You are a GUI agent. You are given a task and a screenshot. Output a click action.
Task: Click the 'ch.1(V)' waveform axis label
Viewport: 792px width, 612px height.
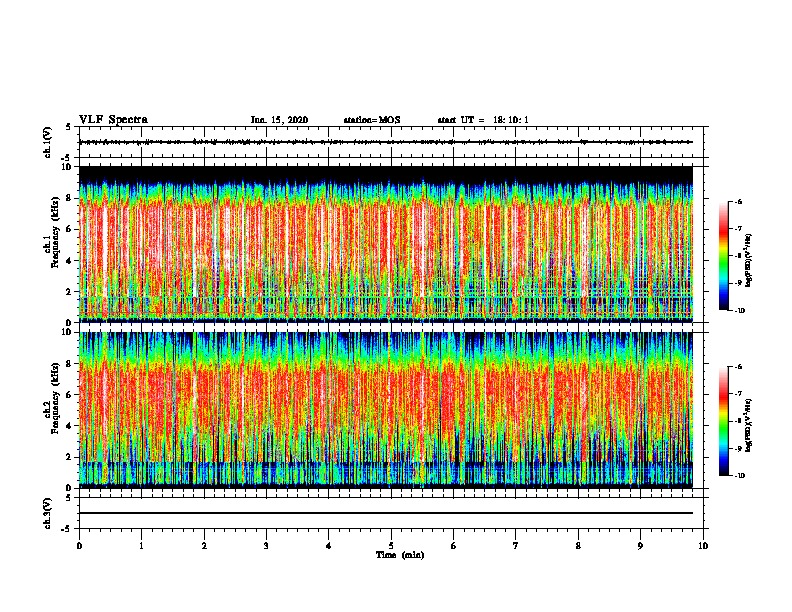[48, 142]
